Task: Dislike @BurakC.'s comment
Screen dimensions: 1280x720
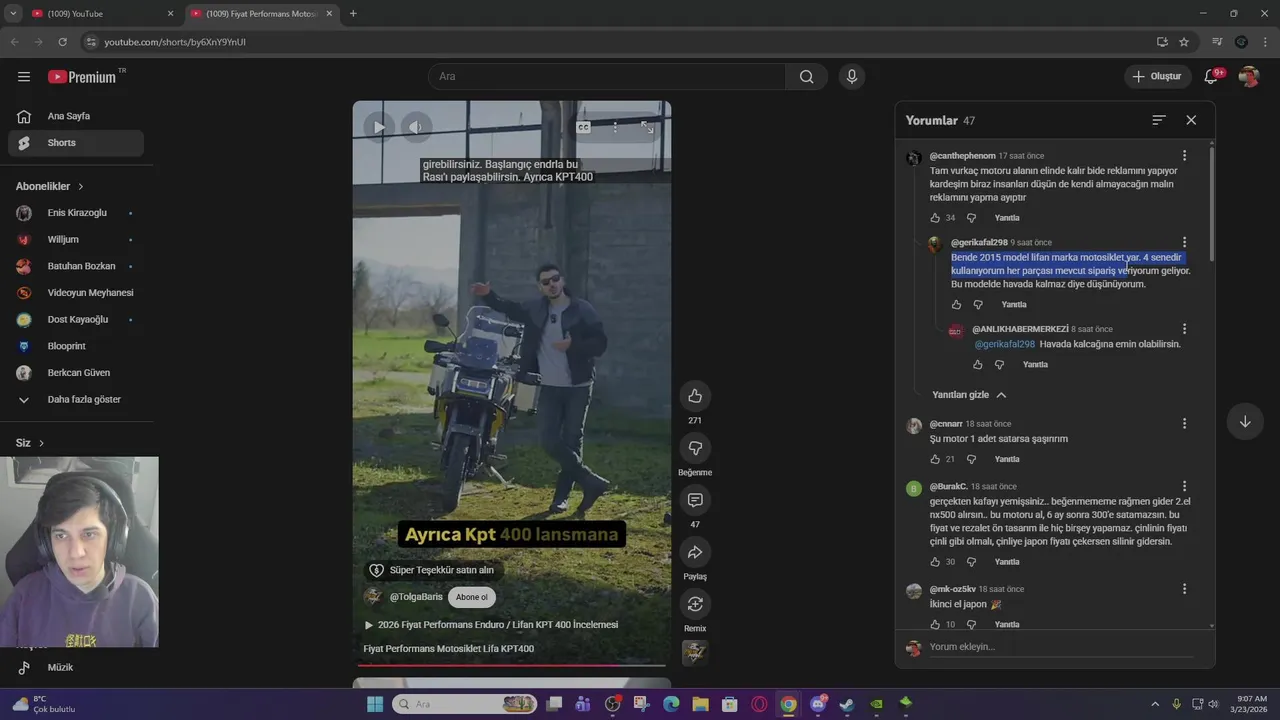Action: point(971,562)
